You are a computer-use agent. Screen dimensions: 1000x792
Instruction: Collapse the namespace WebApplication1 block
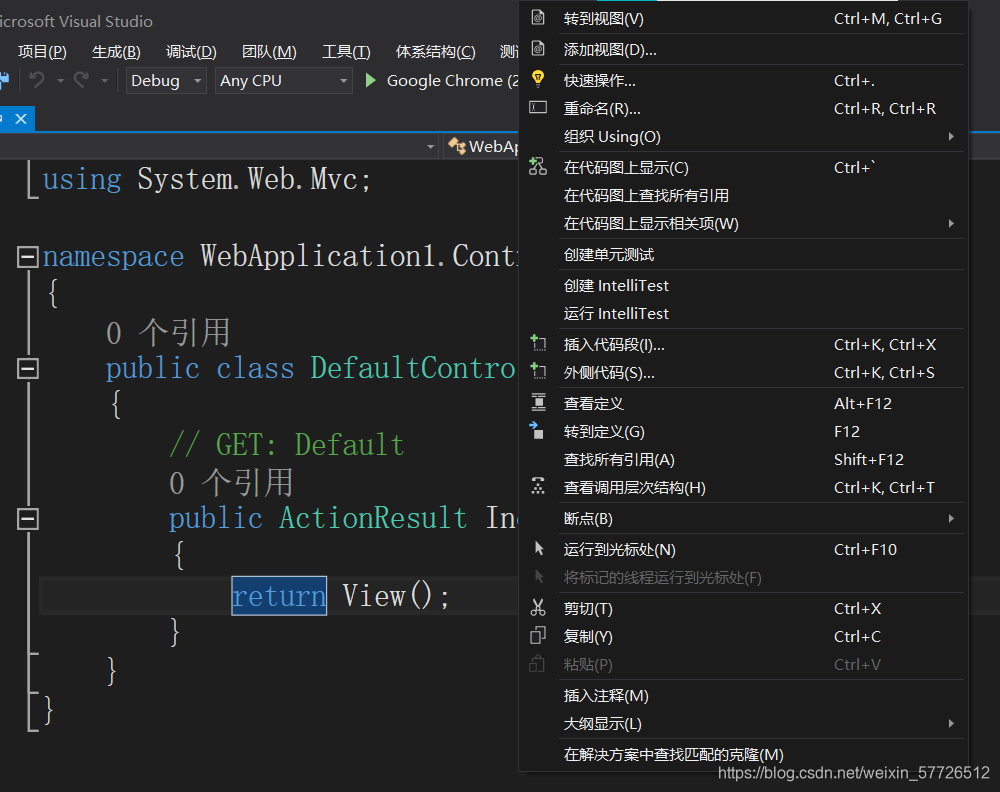[27, 257]
